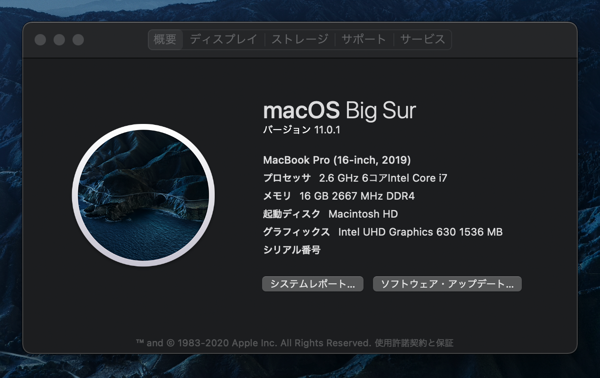Viewport: 600px width, 378px height.
Task: Open the ディスプレイ tab
Action: pyautogui.click(x=223, y=39)
